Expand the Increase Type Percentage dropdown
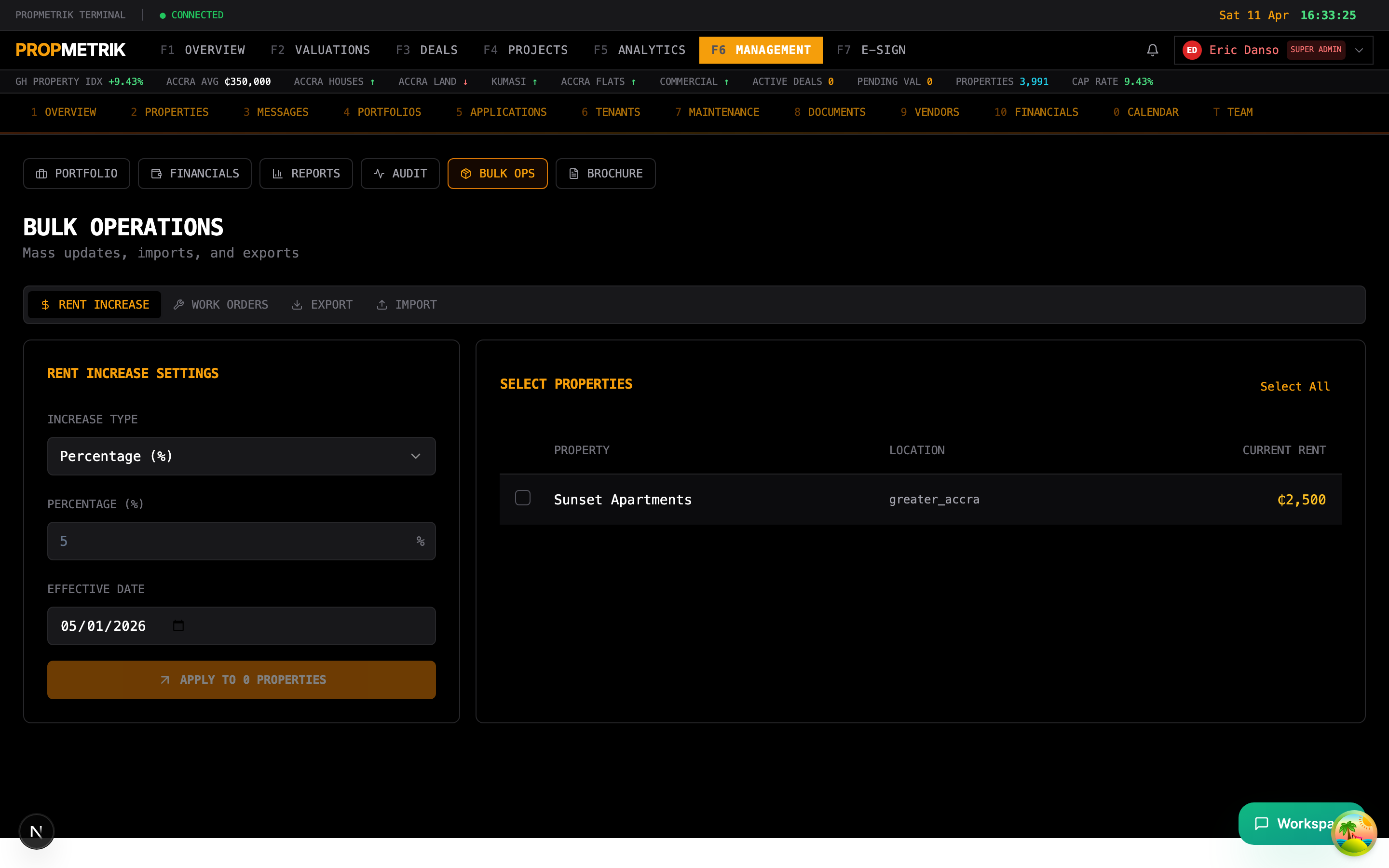 click(x=241, y=456)
